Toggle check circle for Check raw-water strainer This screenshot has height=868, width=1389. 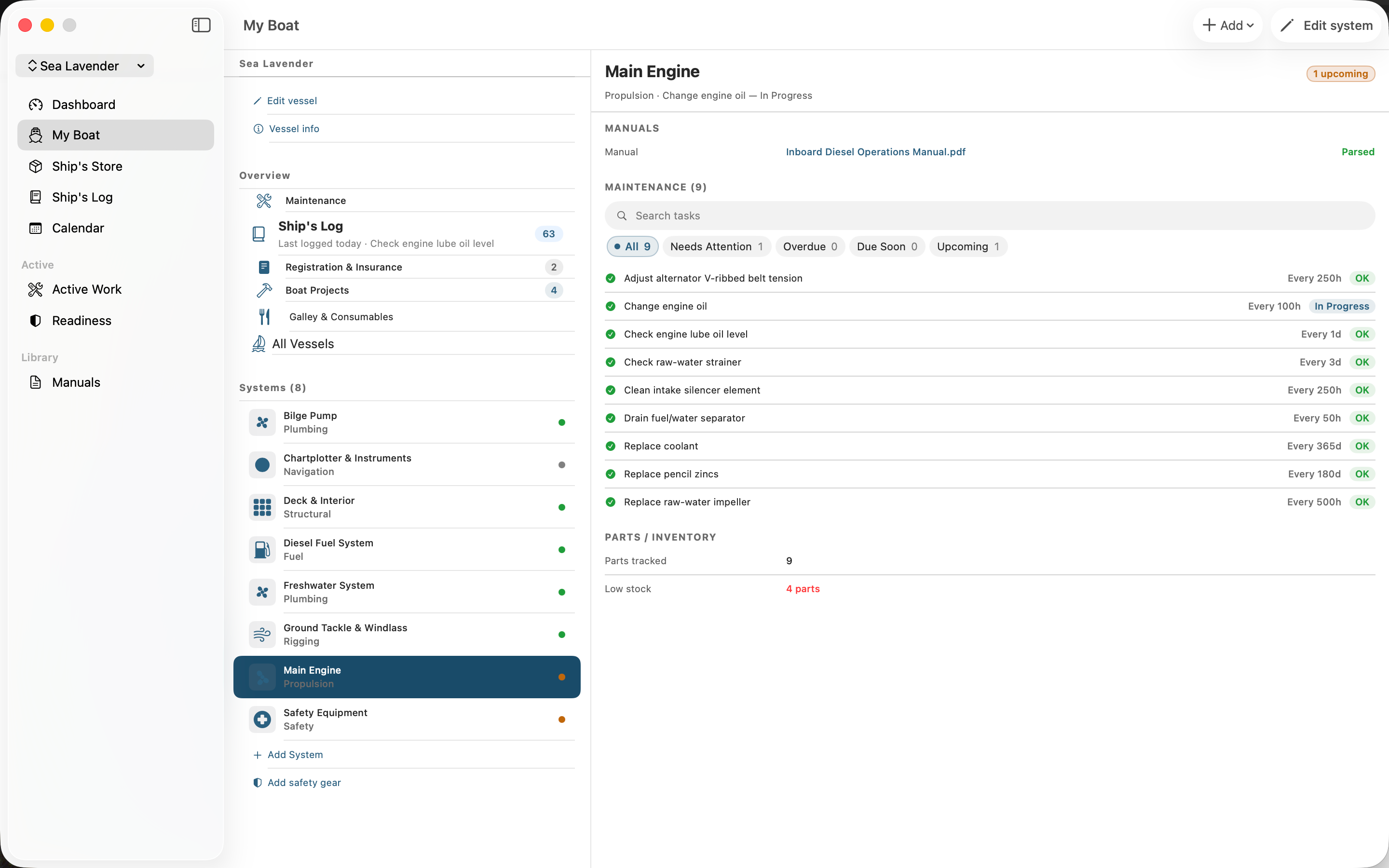point(611,362)
